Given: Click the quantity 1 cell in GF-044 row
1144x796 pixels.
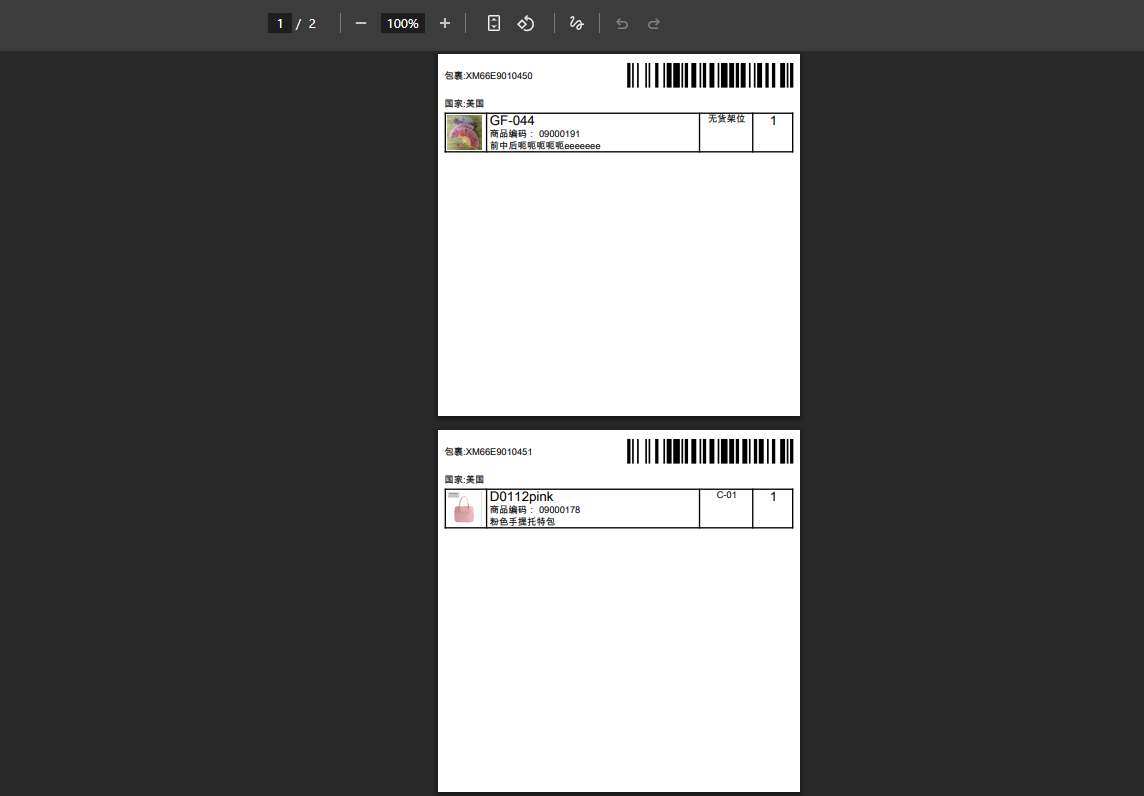Looking at the screenshot, I should 773,133.
